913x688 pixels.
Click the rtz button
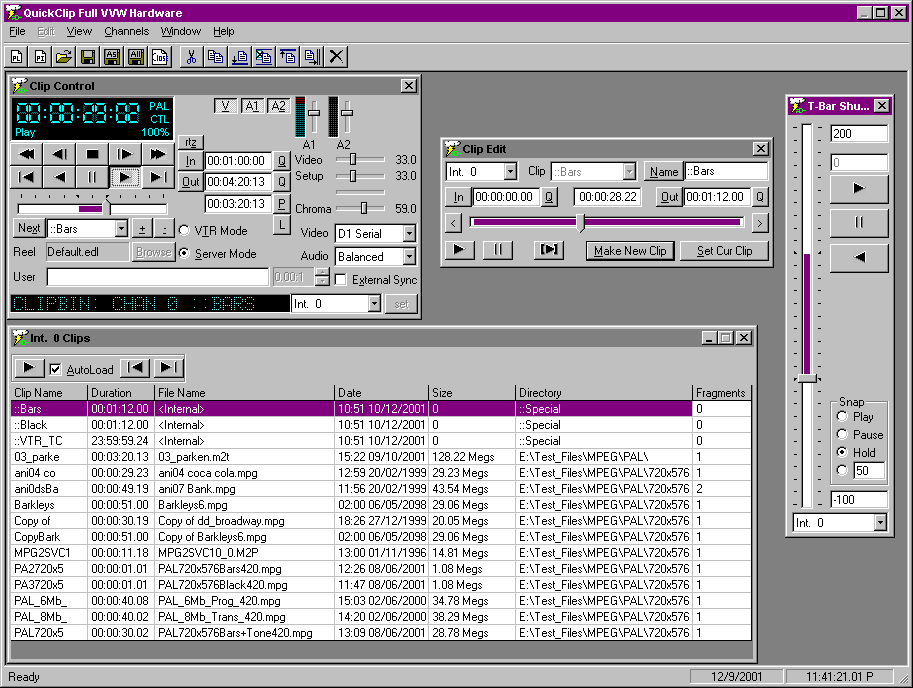coord(191,142)
